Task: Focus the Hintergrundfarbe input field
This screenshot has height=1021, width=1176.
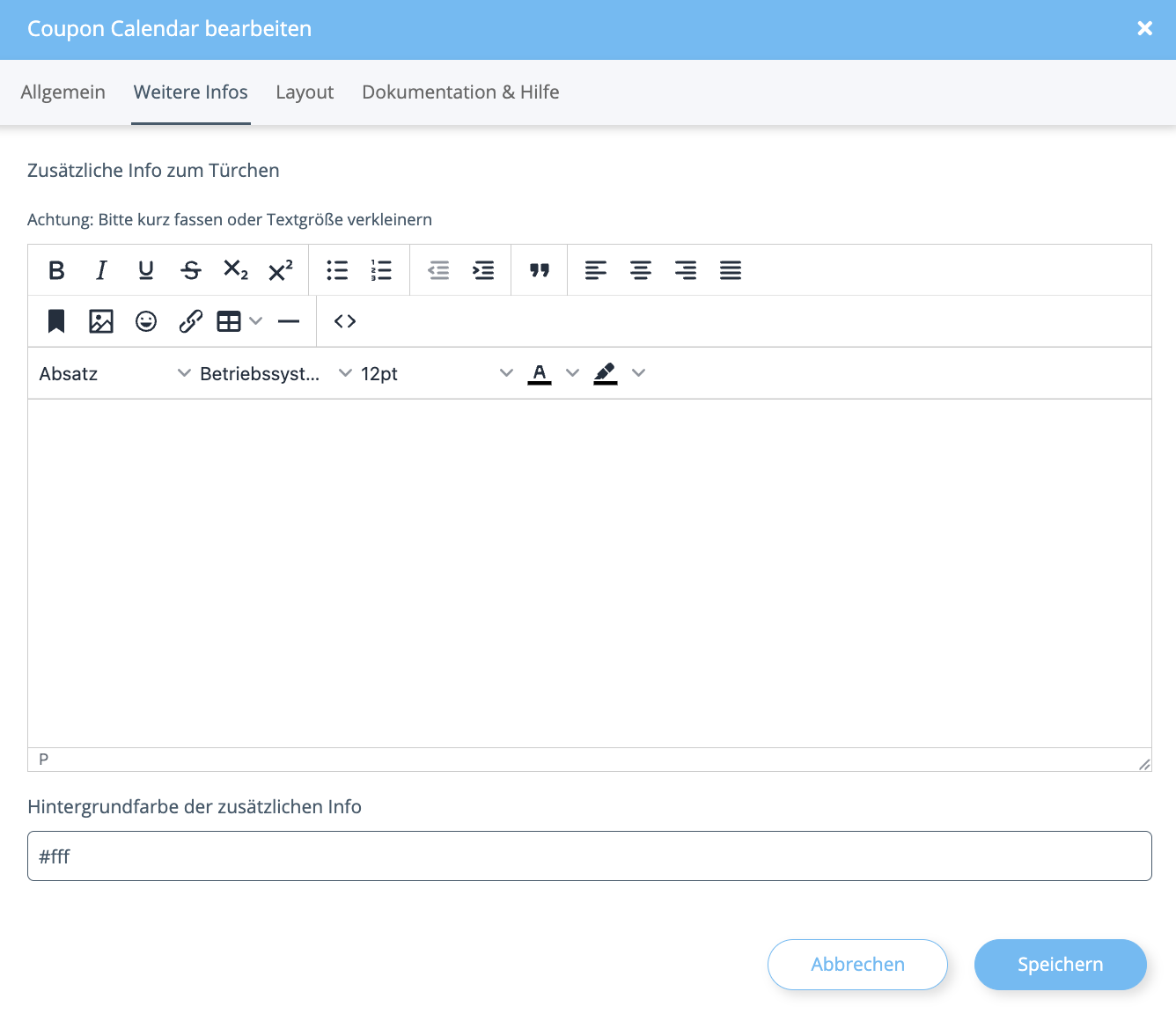Action: pyautogui.click(x=590, y=856)
